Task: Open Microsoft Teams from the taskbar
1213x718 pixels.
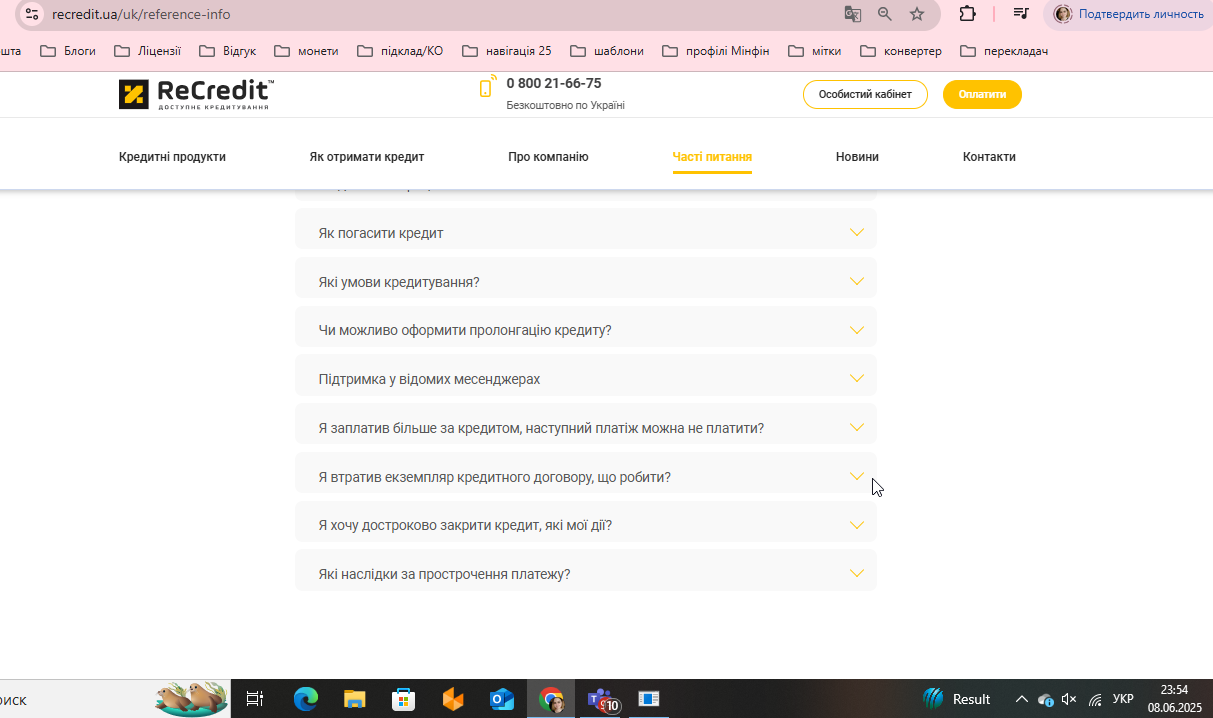Action: 601,699
